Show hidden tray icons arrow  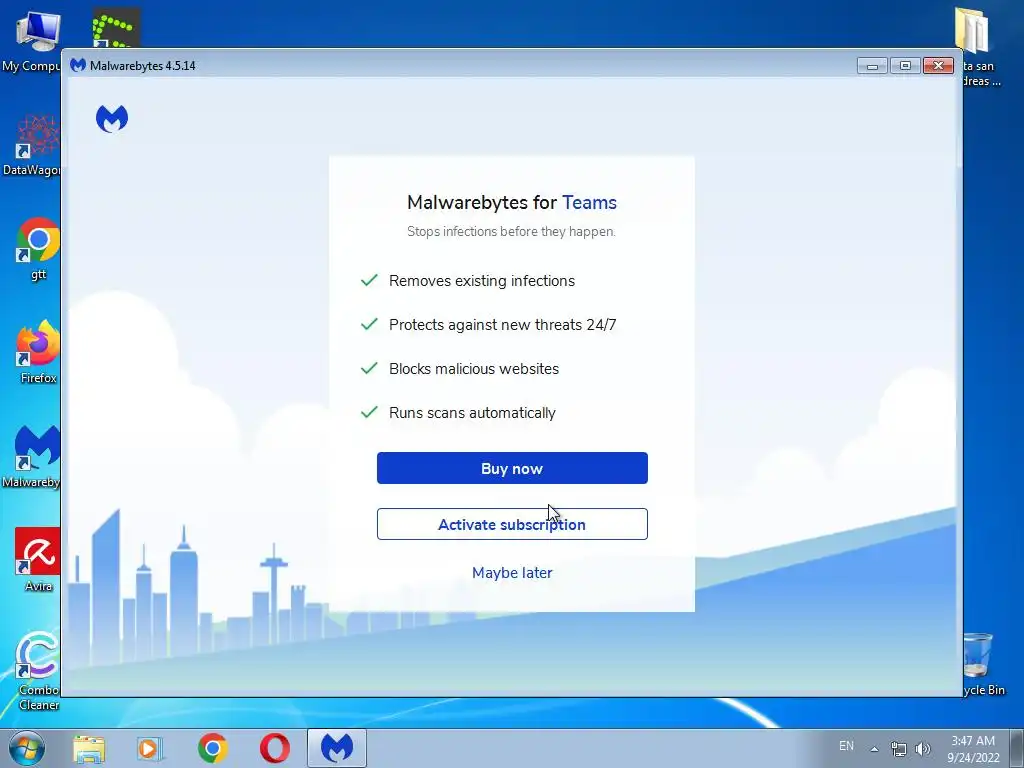click(x=874, y=749)
